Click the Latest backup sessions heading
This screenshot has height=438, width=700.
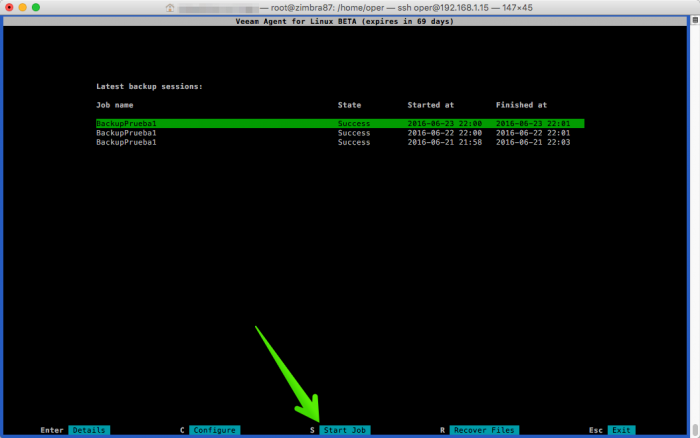[149, 86]
